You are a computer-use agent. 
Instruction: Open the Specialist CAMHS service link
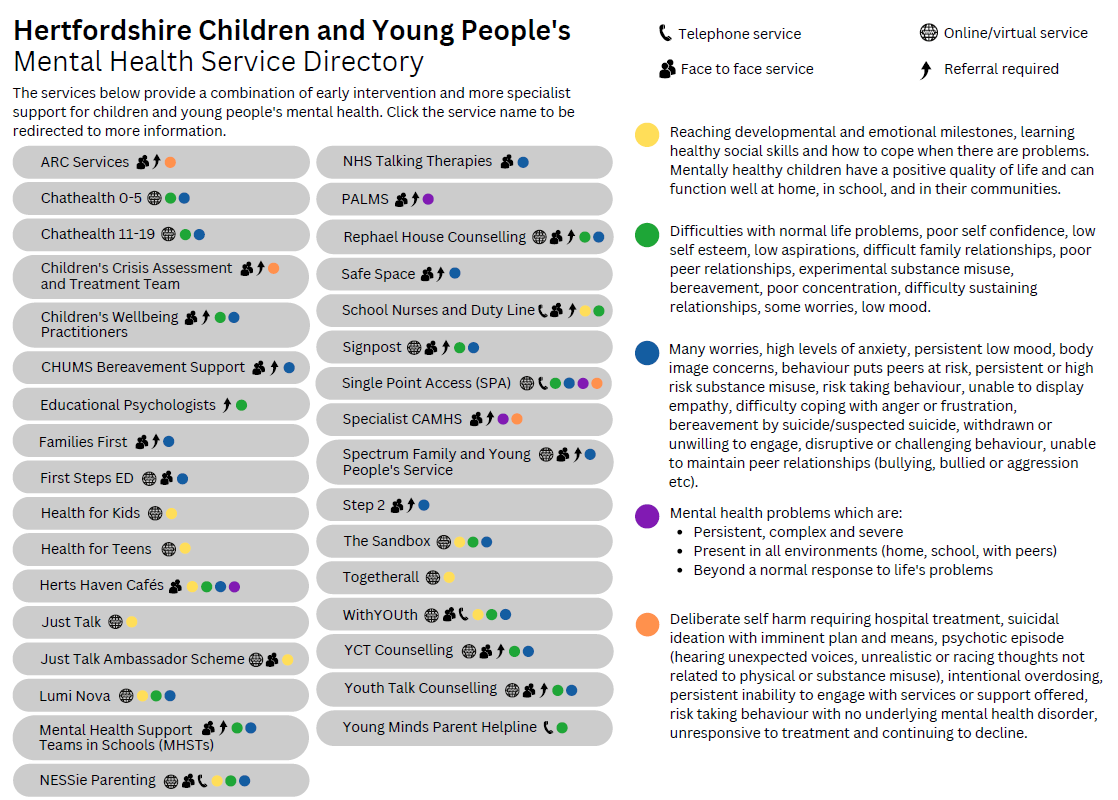point(402,419)
